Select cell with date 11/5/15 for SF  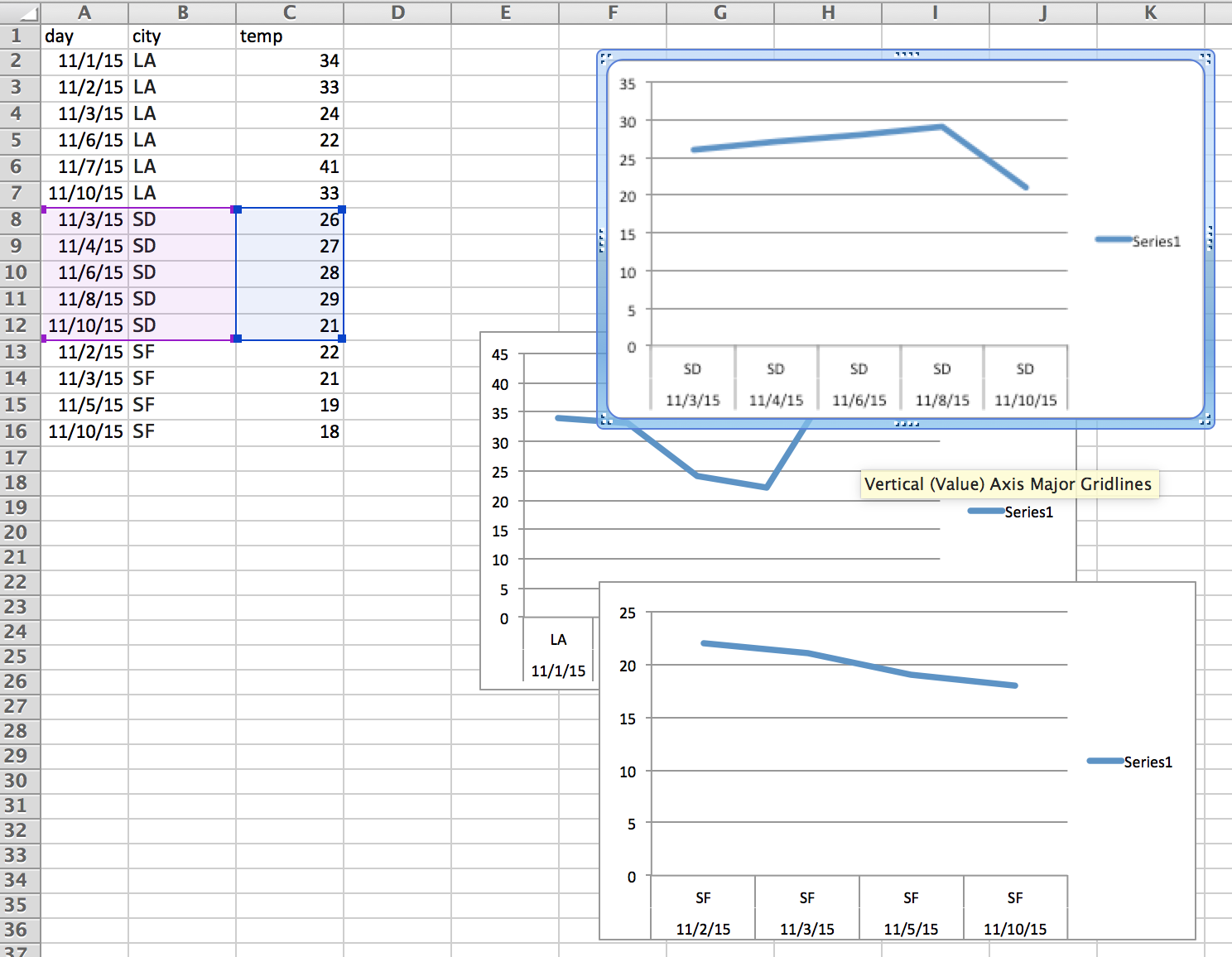pos(84,406)
